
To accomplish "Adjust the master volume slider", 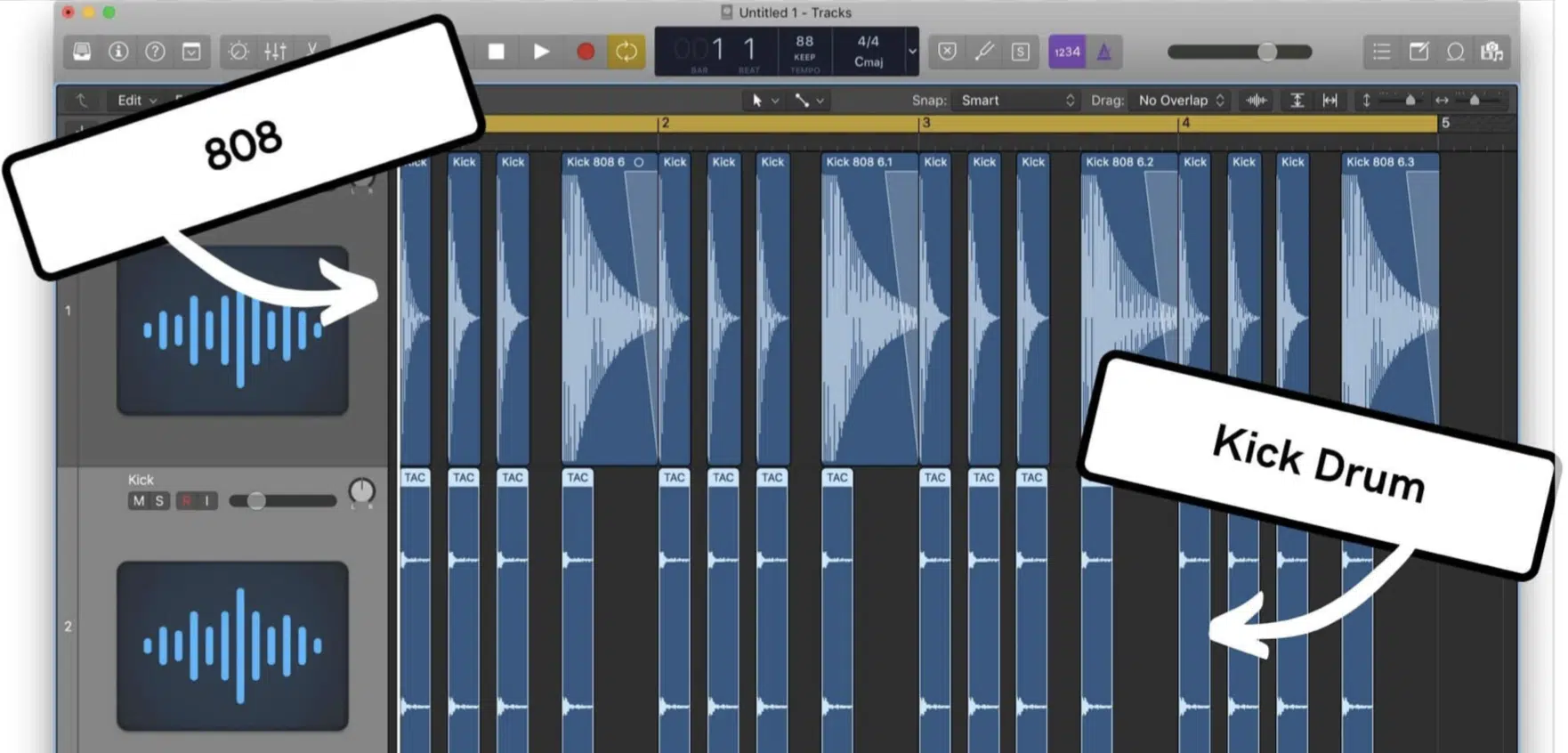I will point(1240,52).
